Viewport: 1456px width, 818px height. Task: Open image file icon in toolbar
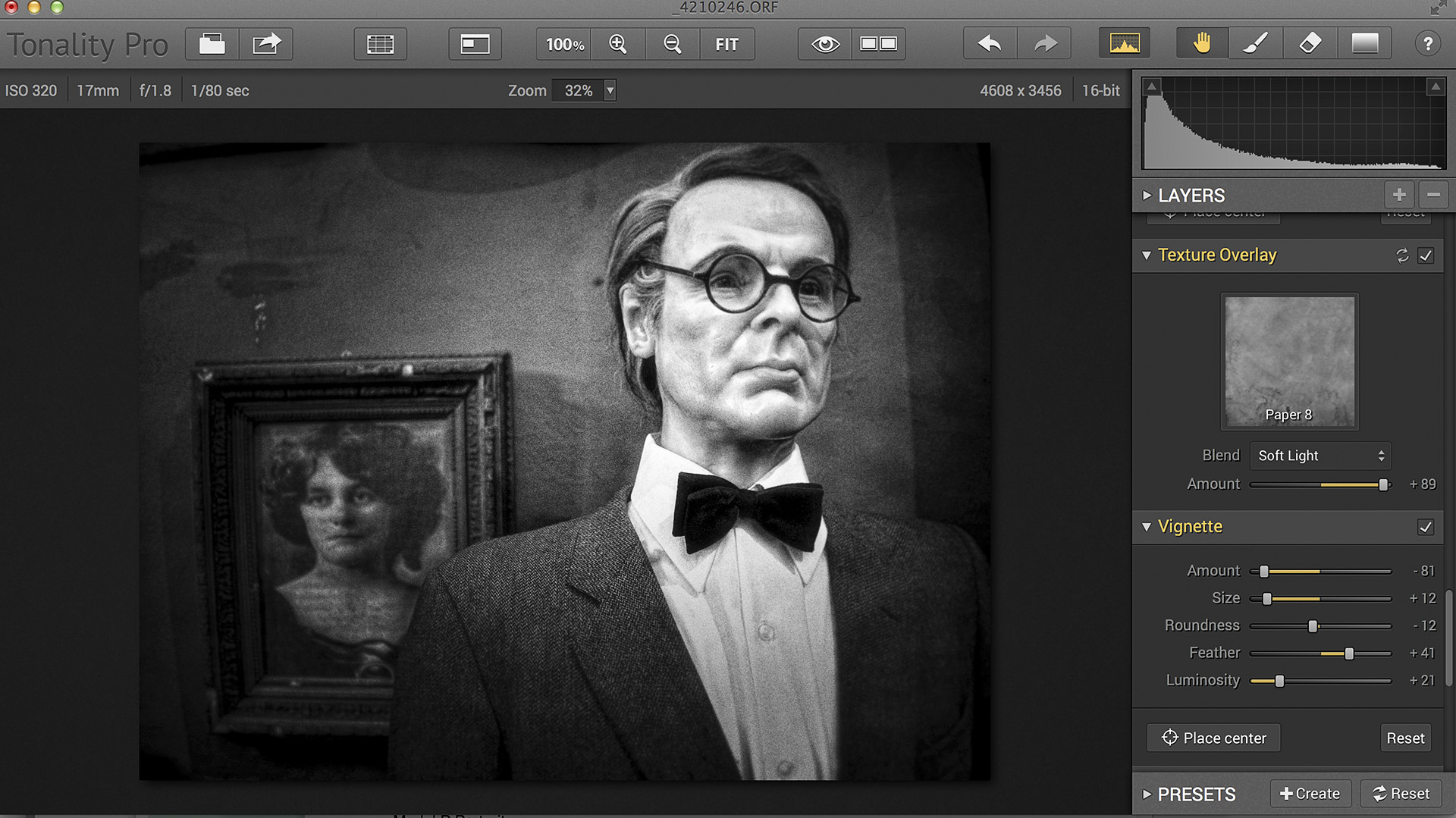pos(212,44)
